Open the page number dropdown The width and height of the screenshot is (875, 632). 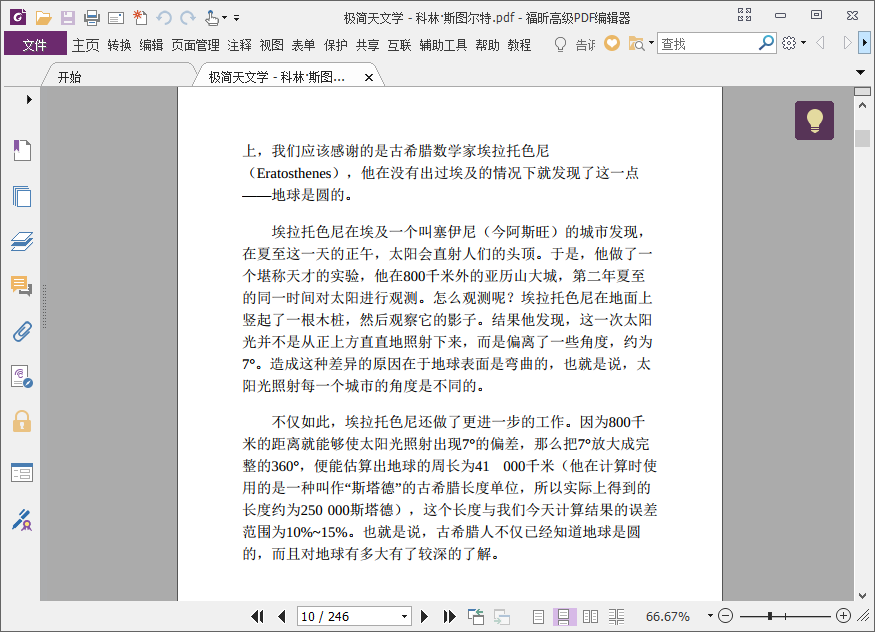tap(405, 616)
